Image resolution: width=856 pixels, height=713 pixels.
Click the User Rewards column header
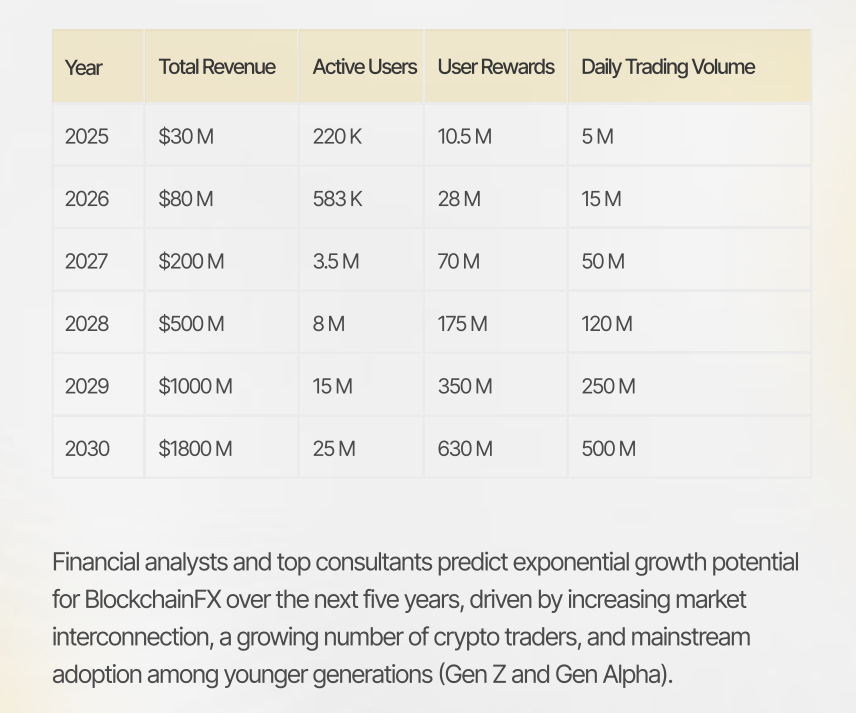coord(496,67)
